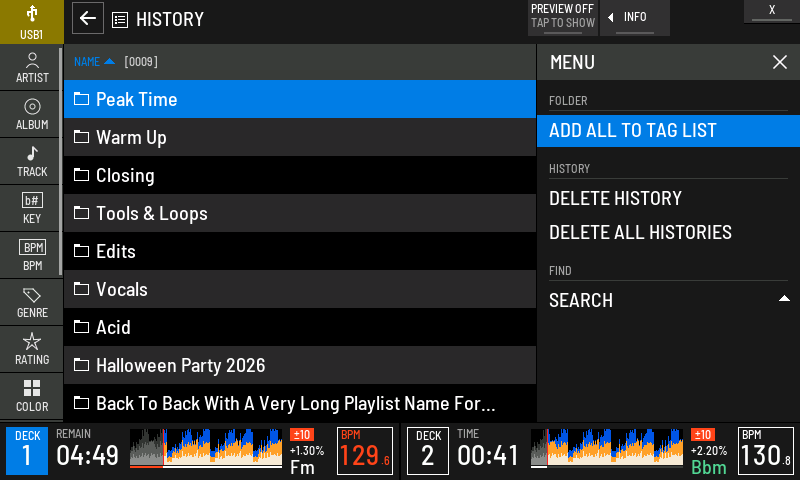Click the Fm key on Deck 1
The width and height of the screenshot is (800, 480).
[x=302, y=467]
